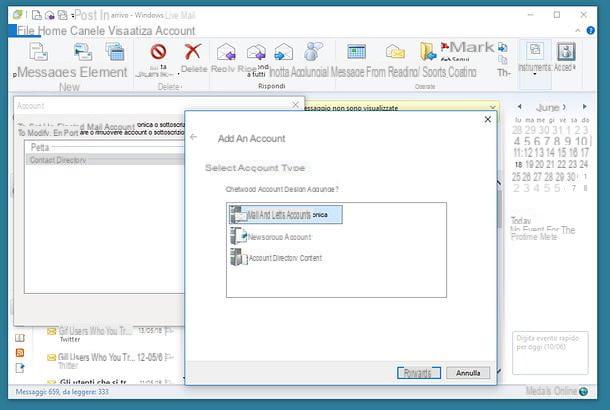Click the Medals Online globe status icon
The width and height of the screenshot is (610, 410).
click(583, 391)
